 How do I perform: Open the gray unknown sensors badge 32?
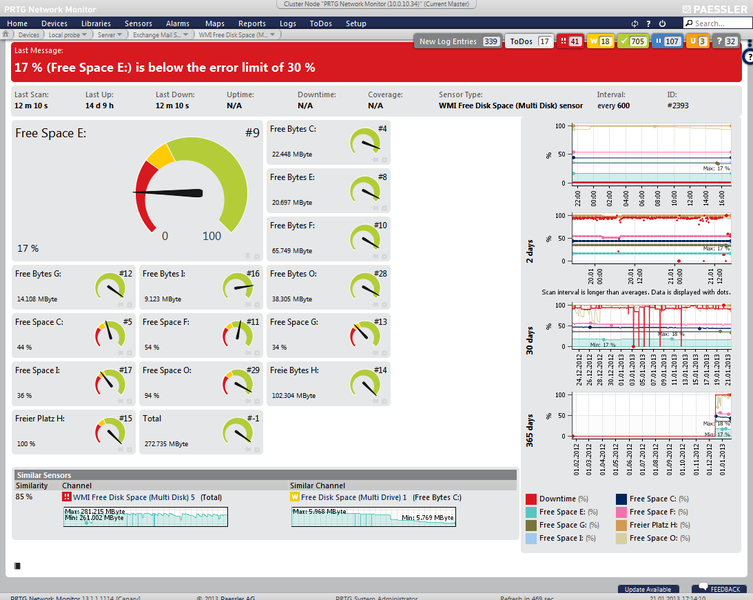click(x=726, y=41)
